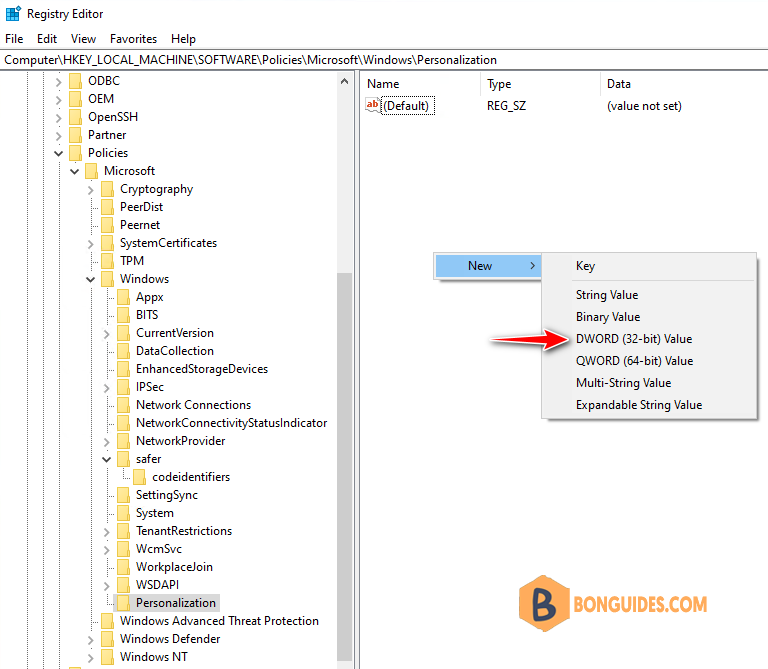
Task: Click the safer folder icon
Action: (123, 459)
